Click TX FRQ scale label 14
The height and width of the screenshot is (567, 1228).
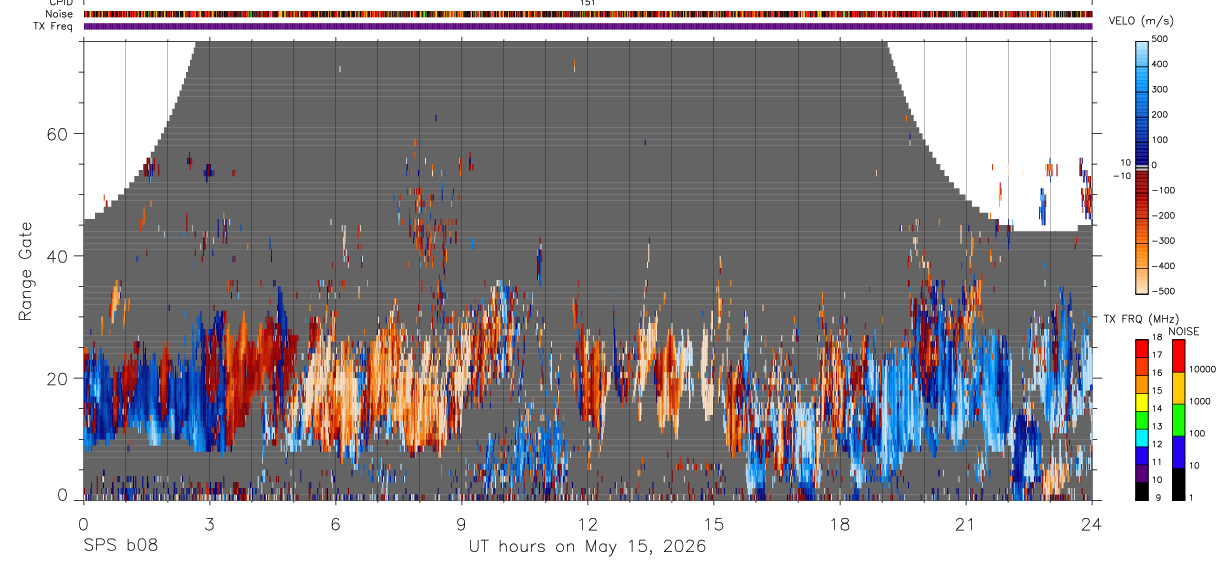1157,408
